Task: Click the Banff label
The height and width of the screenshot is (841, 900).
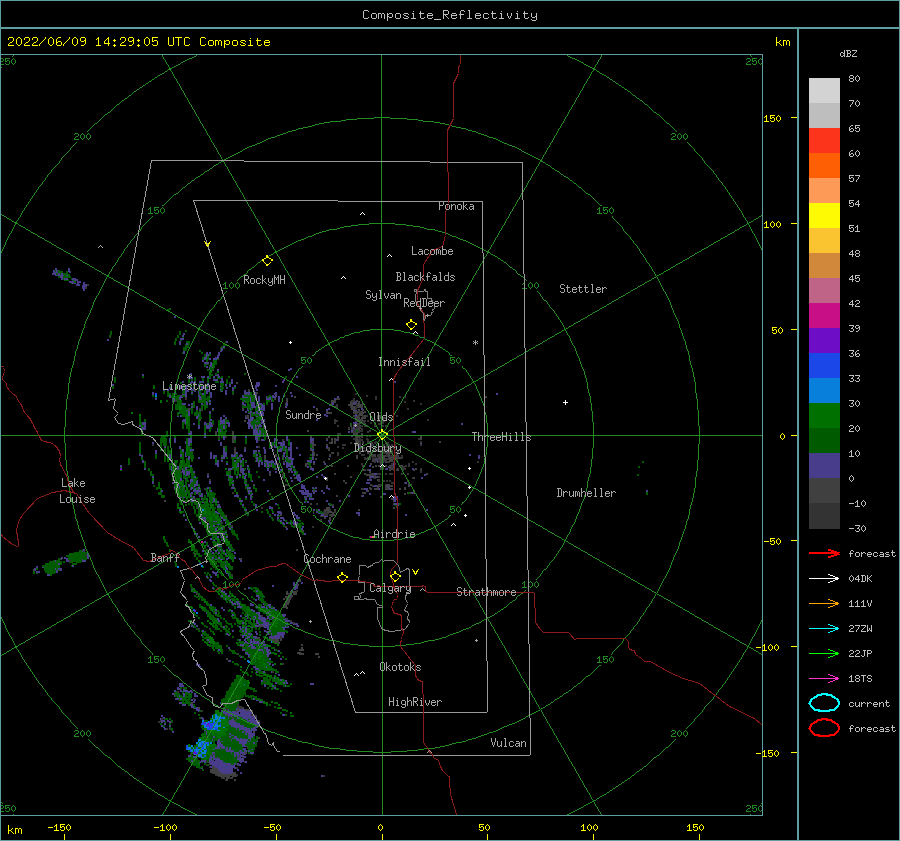Action: [x=165, y=557]
